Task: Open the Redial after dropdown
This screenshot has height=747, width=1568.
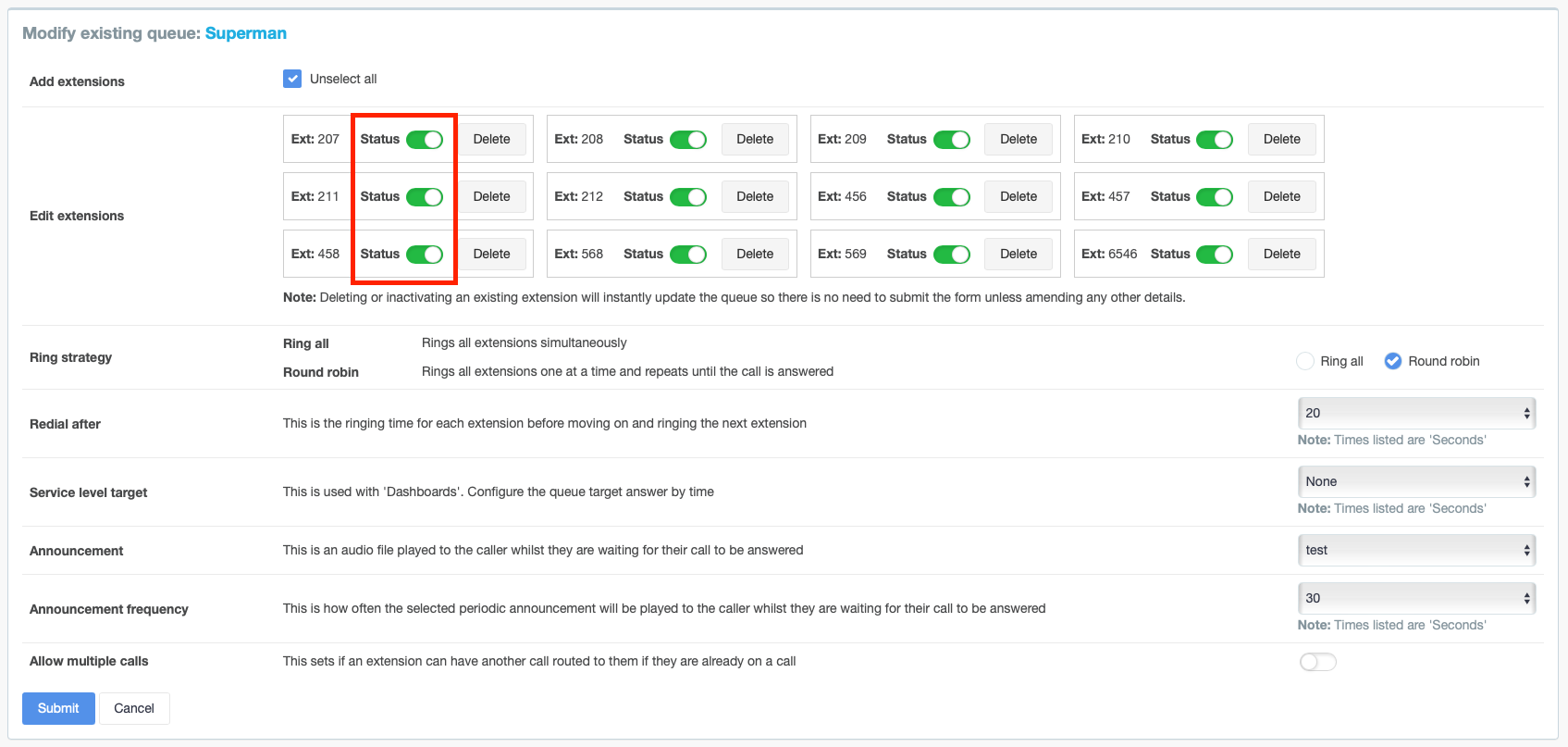Action: click(1416, 413)
